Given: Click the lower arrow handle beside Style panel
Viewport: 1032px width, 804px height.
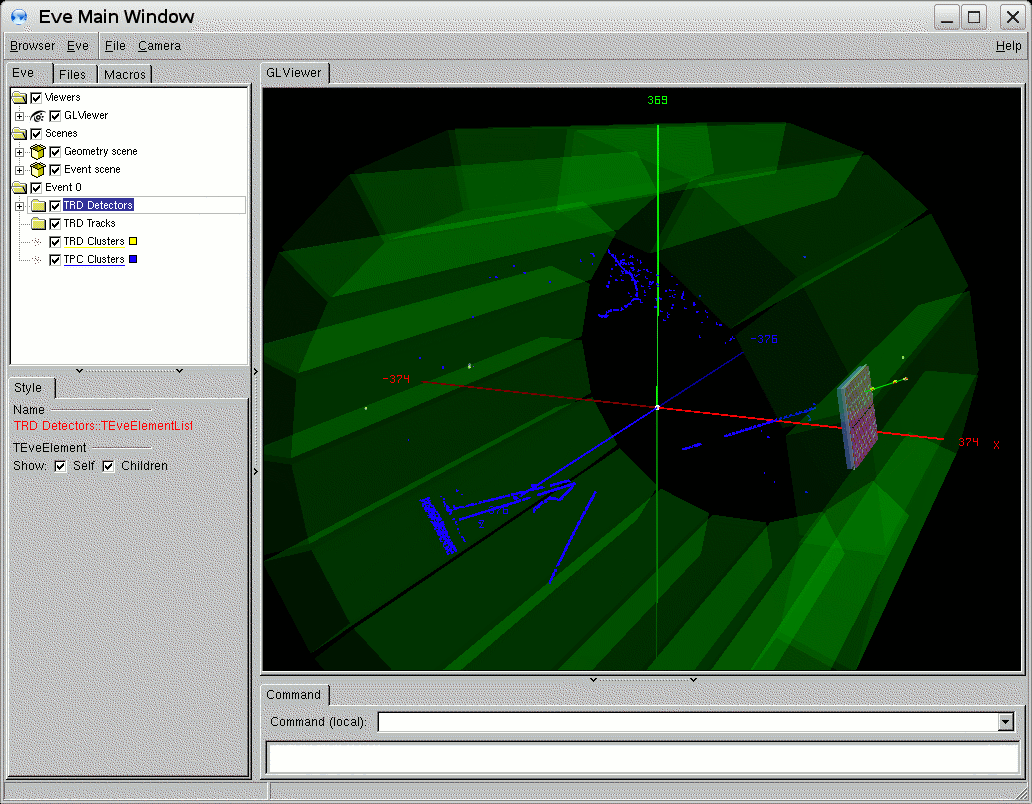Looking at the screenshot, I should [255, 472].
